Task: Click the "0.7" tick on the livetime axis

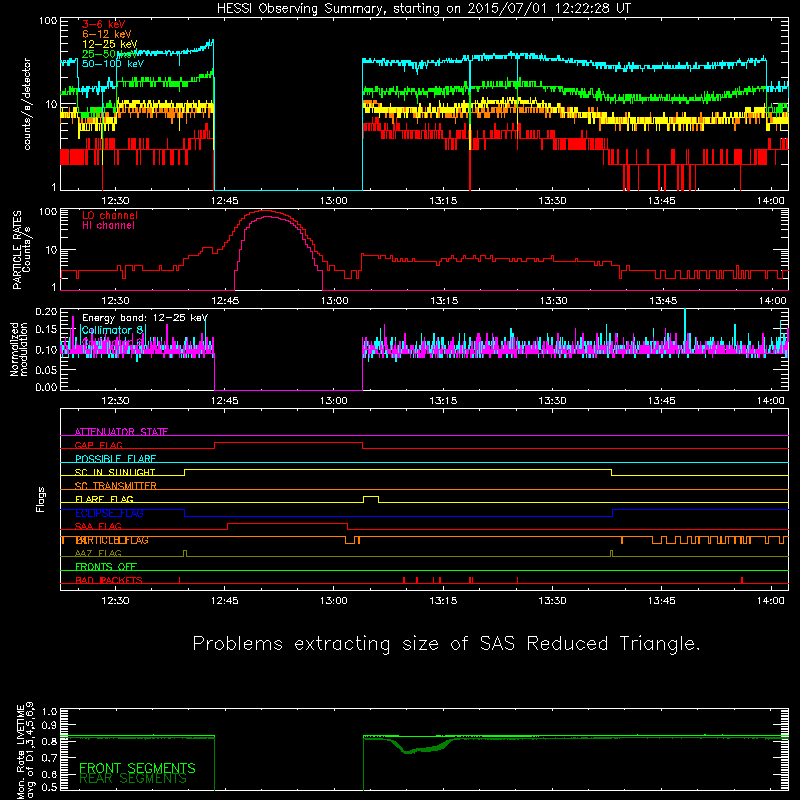Action: pos(49,758)
